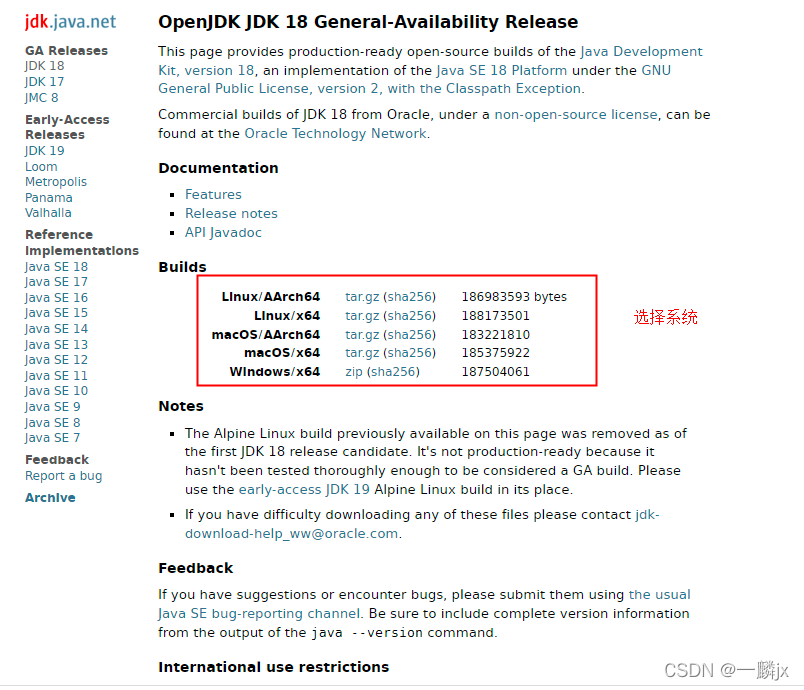View sha256 for the macOS/x64 build
804x690 pixels.
[409, 353]
